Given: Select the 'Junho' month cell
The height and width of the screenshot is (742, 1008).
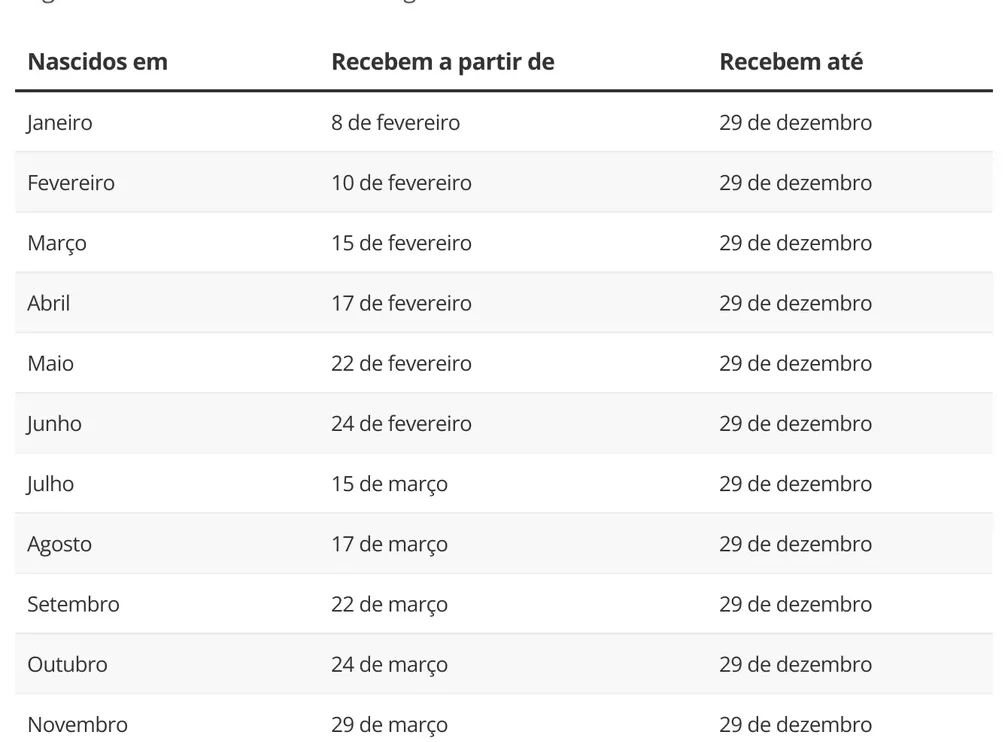Looking at the screenshot, I should tap(55, 424).
